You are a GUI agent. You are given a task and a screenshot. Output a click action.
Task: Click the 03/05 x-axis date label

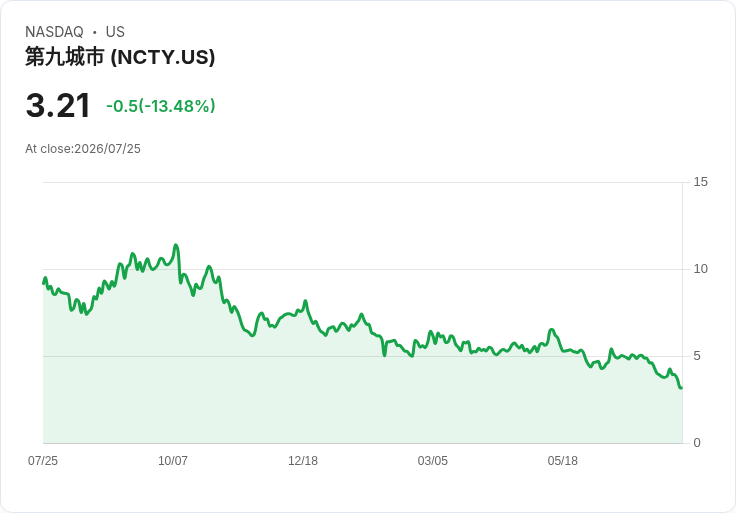[x=432, y=461]
